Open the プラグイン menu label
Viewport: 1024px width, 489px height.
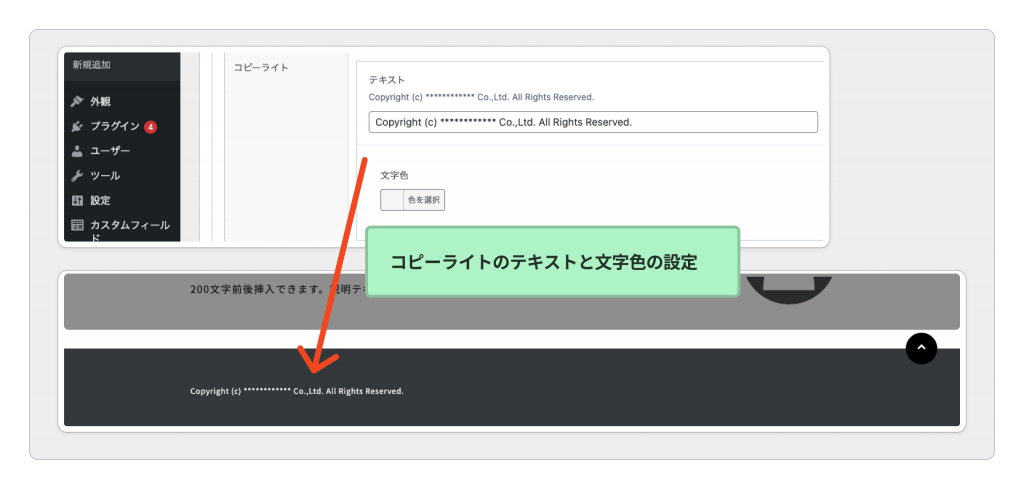point(114,127)
